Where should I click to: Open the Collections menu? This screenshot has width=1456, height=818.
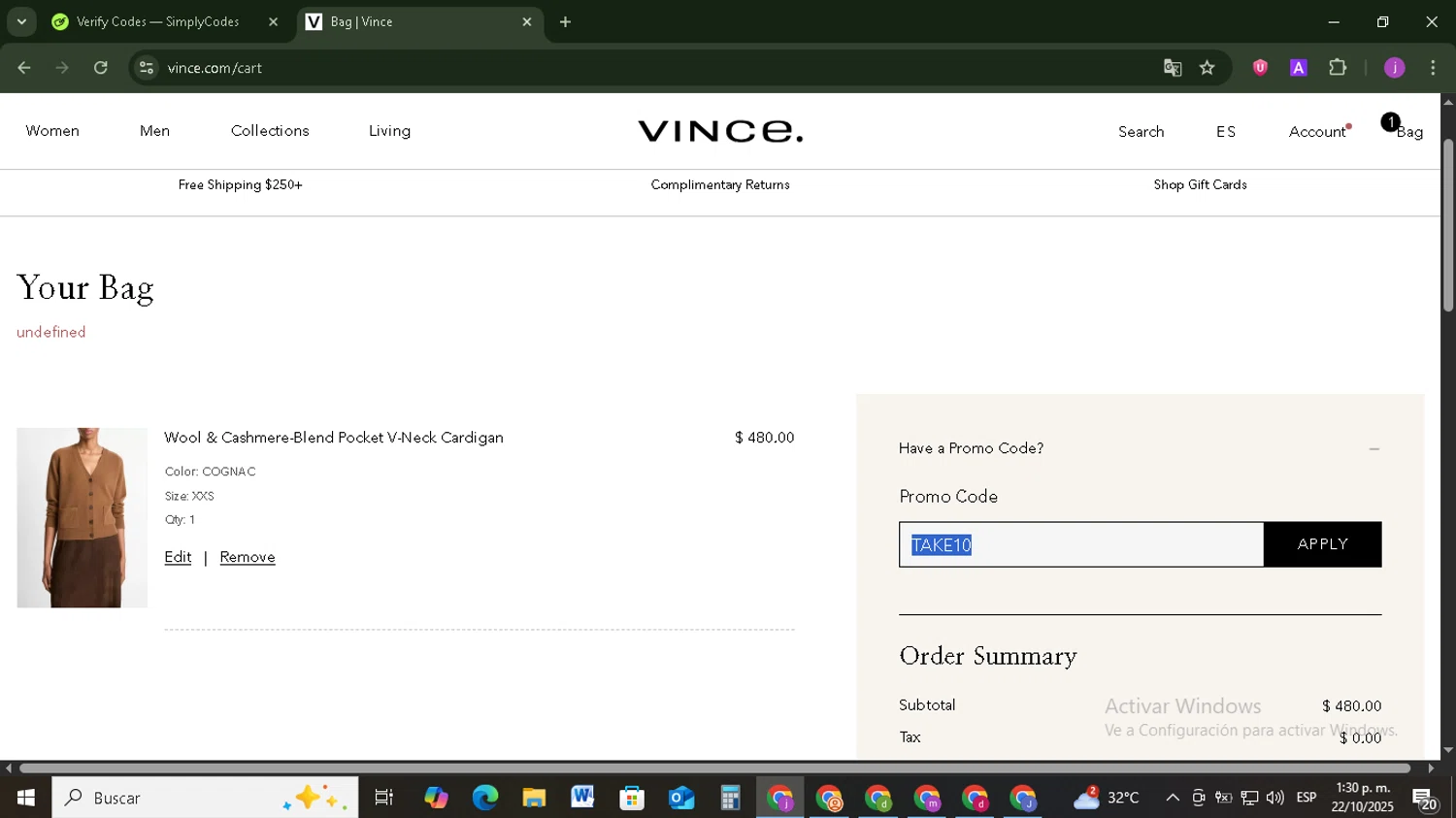(x=270, y=131)
